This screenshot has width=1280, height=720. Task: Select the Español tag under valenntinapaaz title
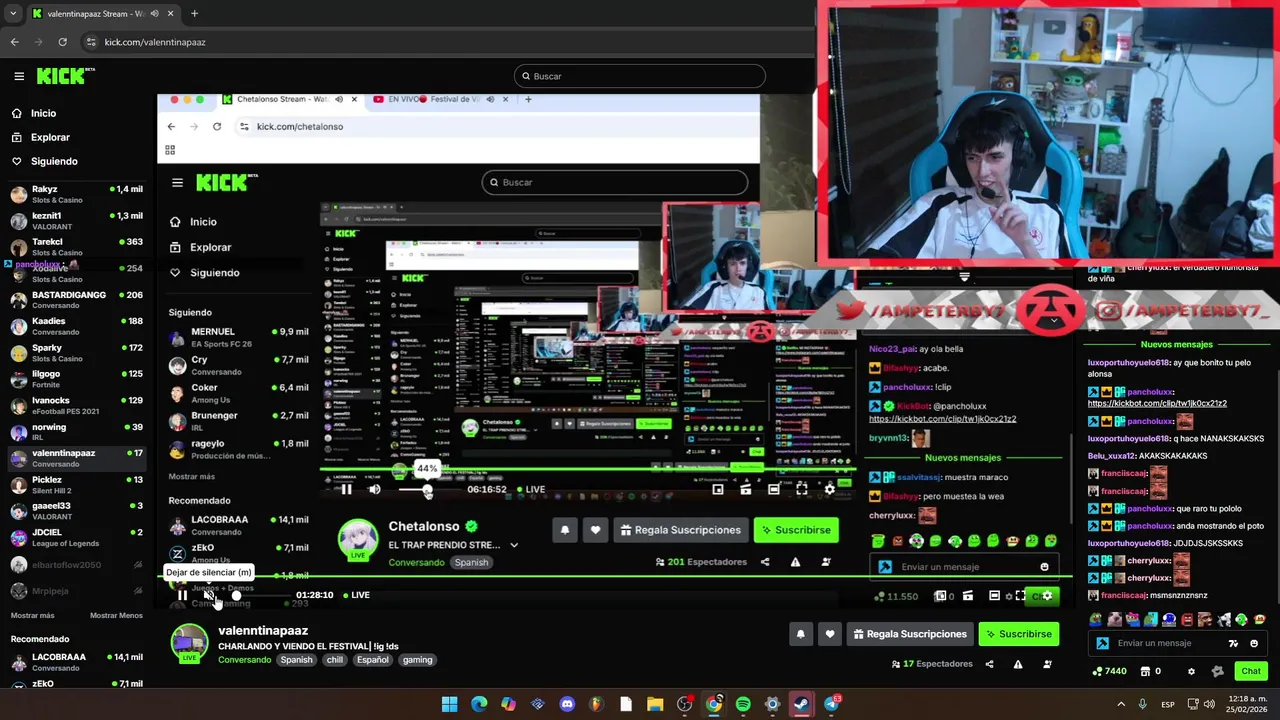click(373, 660)
